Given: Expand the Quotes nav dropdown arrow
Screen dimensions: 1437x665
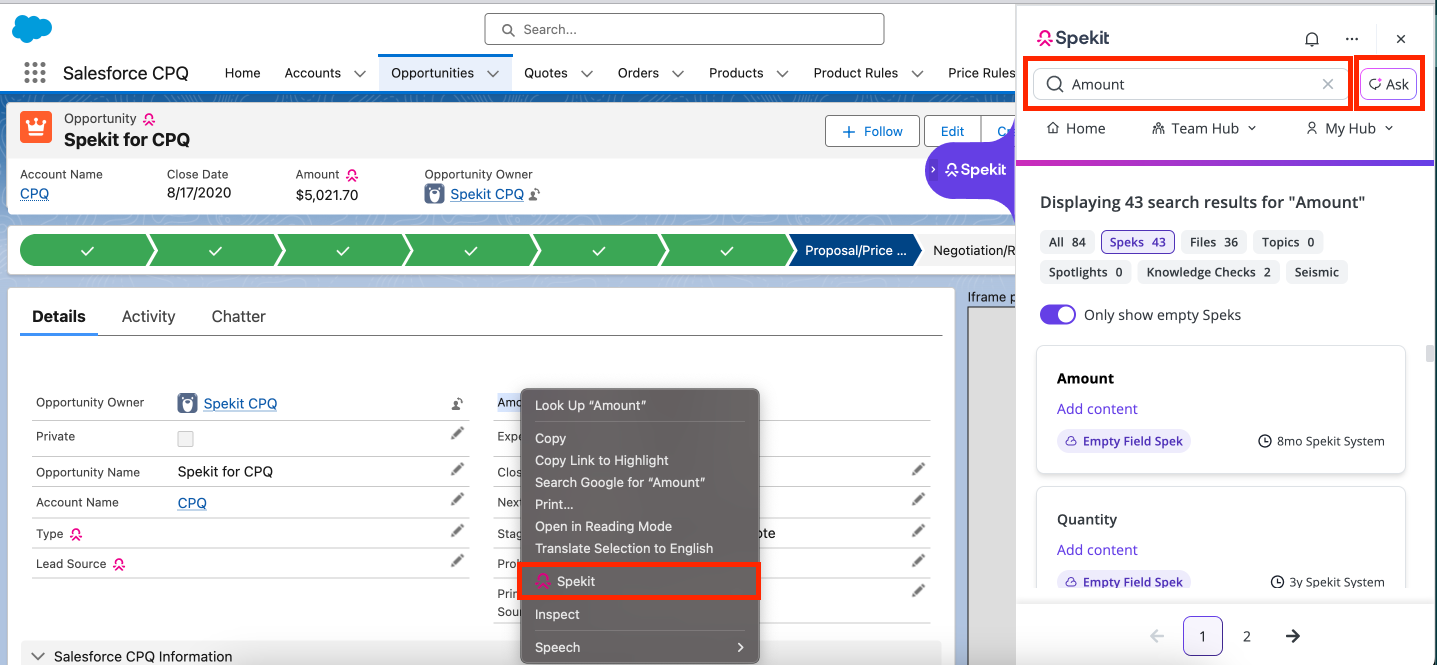Looking at the screenshot, I should [587, 74].
